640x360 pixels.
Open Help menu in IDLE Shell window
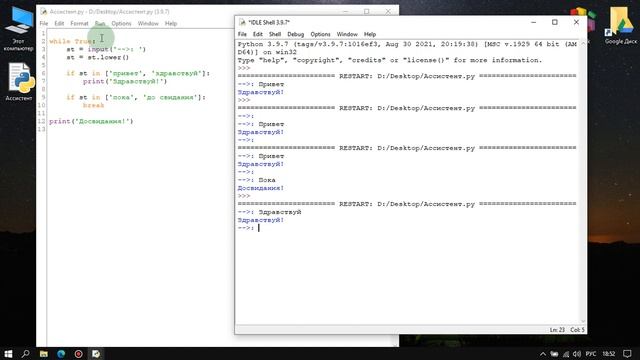[370, 34]
